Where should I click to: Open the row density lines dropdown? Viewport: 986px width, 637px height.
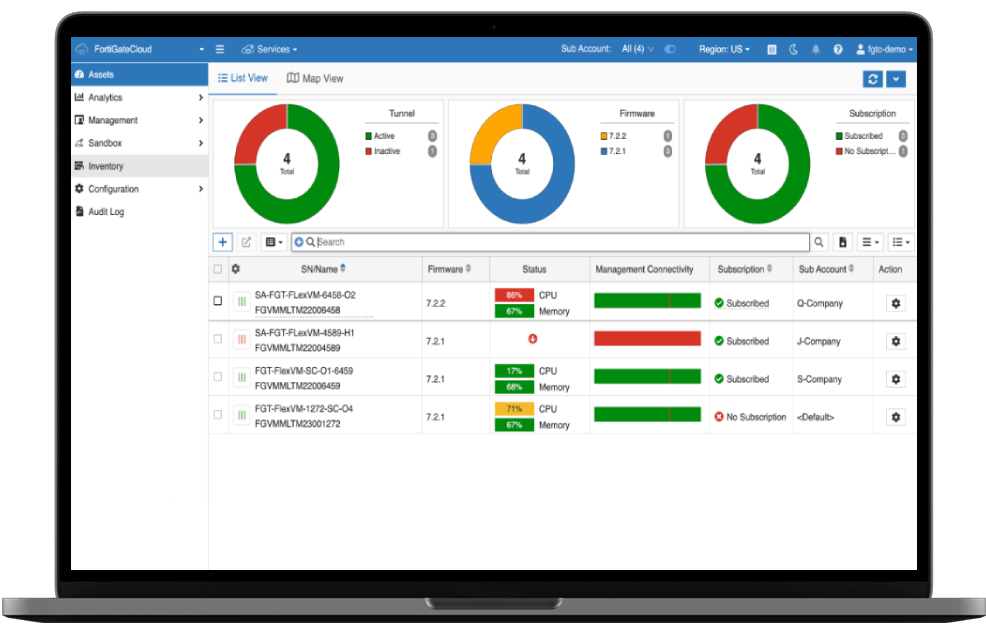click(x=870, y=242)
